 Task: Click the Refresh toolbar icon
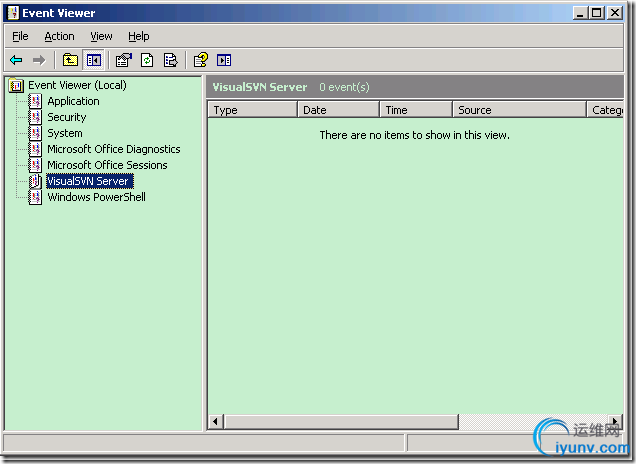pyautogui.click(x=147, y=60)
